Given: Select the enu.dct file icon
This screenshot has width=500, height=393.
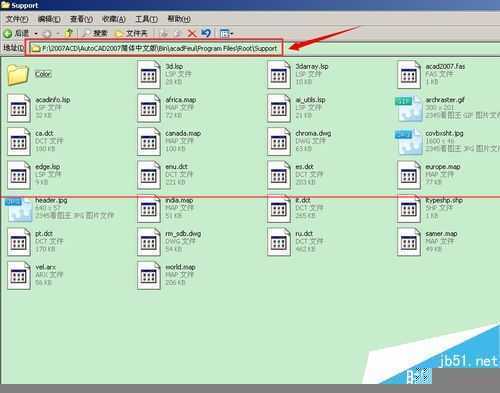Looking at the screenshot, I should [x=149, y=175].
